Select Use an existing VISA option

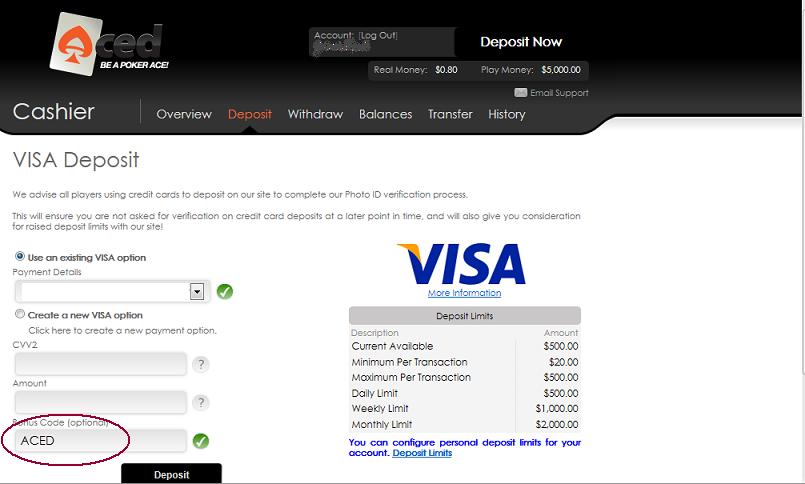point(20,256)
